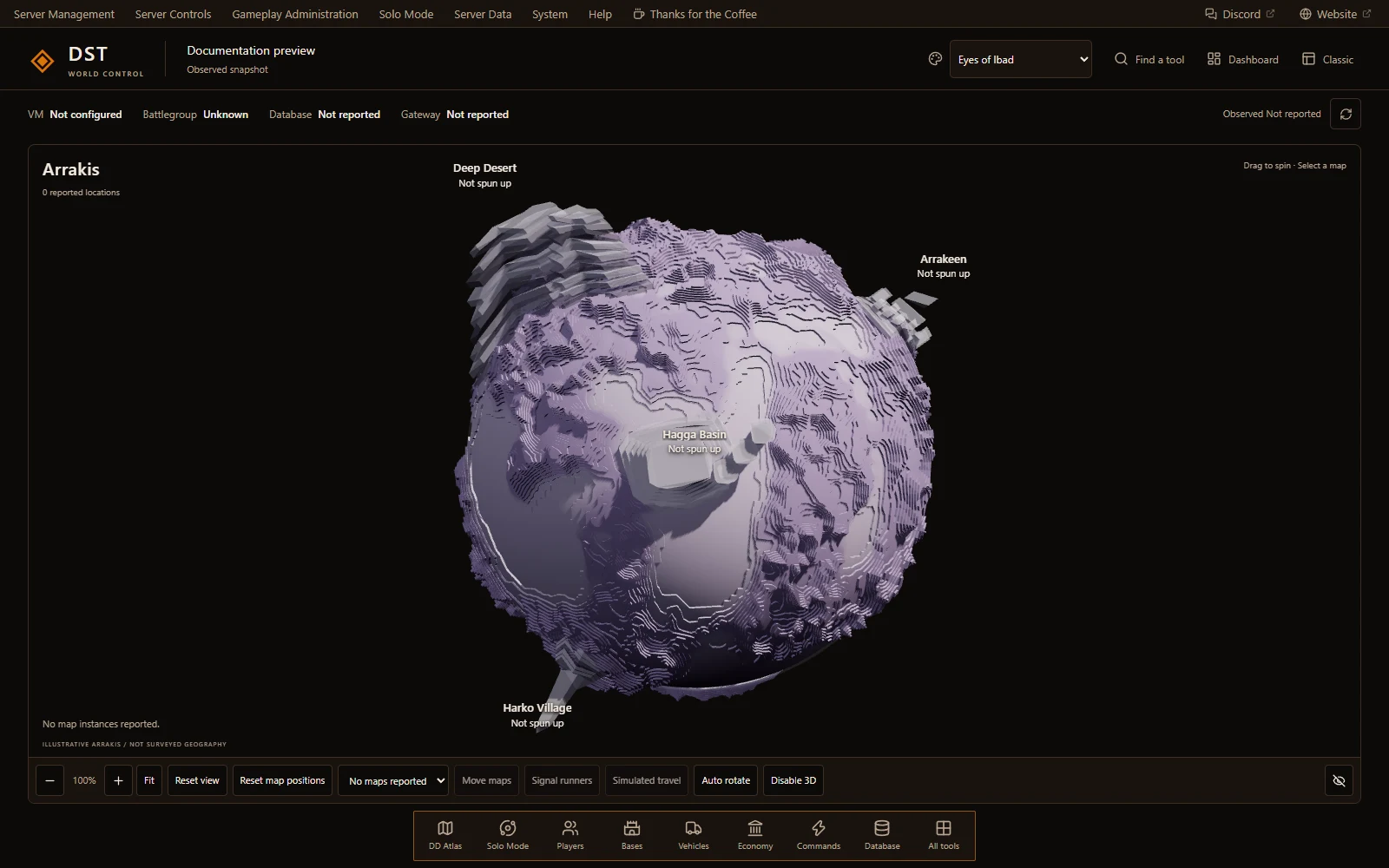The image size is (1389, 868).
Task: Click the Battlegroup Unknown status
Action: [195, 114]
